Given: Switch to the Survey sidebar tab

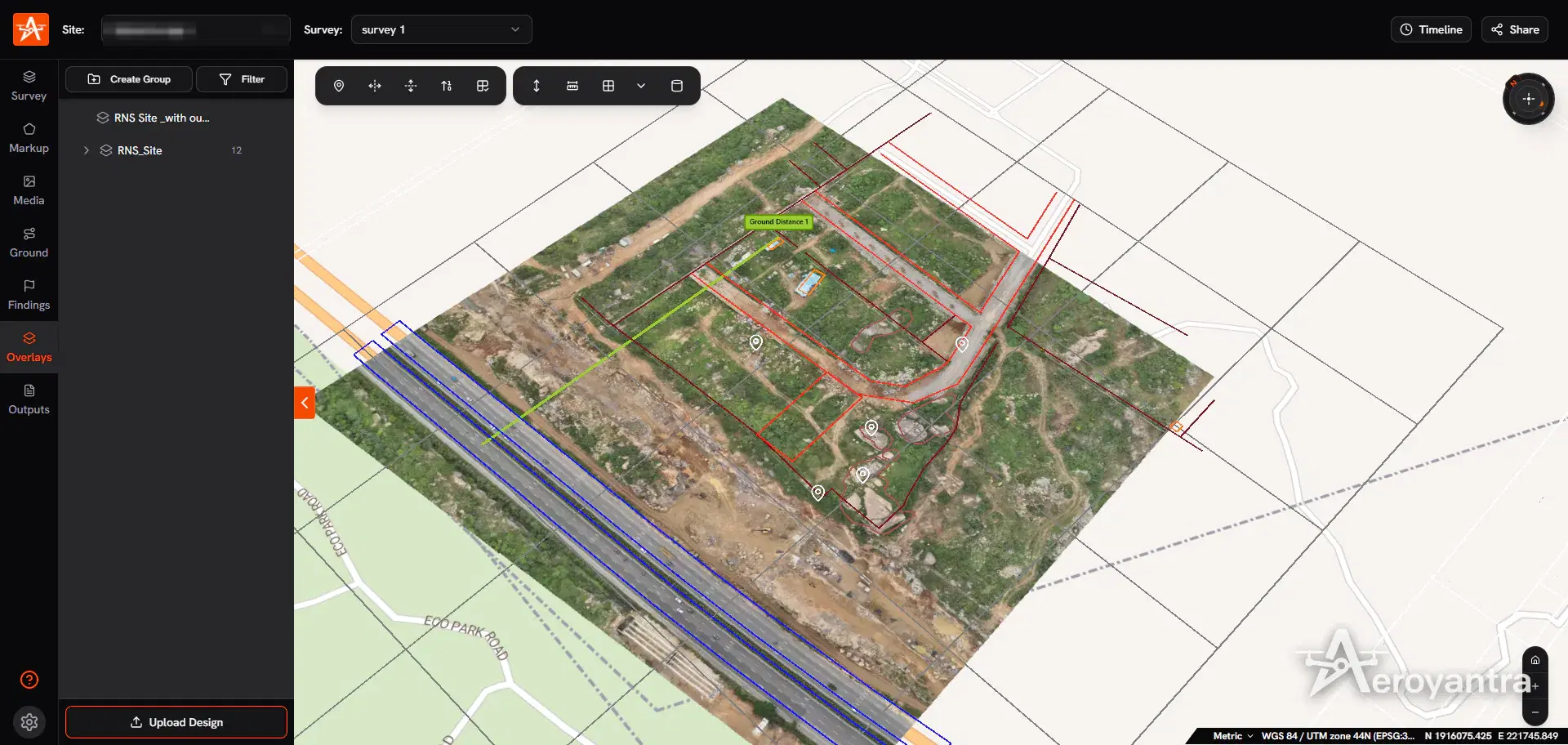Looking at the screenshot, I should pyautogui.click(x=29, y=86).
